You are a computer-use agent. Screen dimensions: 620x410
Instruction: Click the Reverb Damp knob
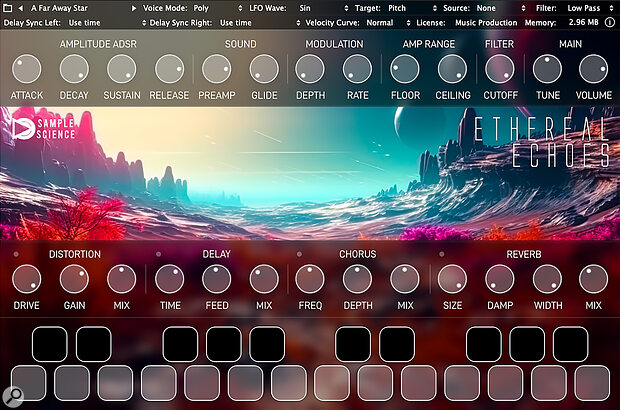[x=499, y=279]
